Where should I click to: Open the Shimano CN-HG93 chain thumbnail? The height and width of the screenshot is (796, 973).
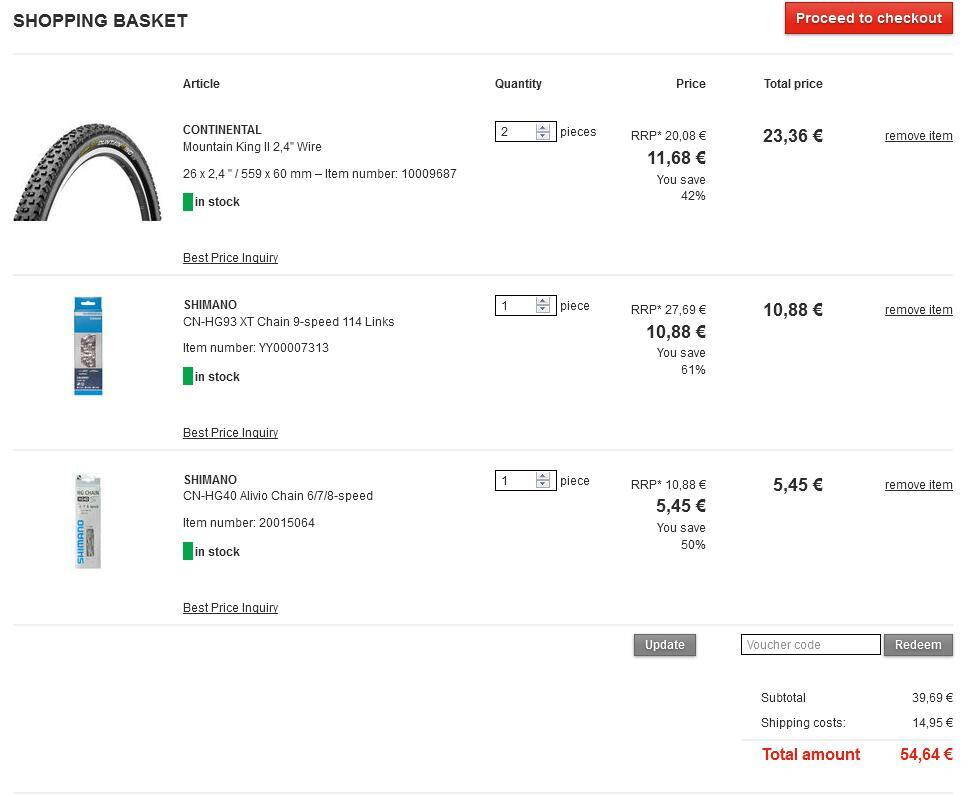click(x=88, y=346)
